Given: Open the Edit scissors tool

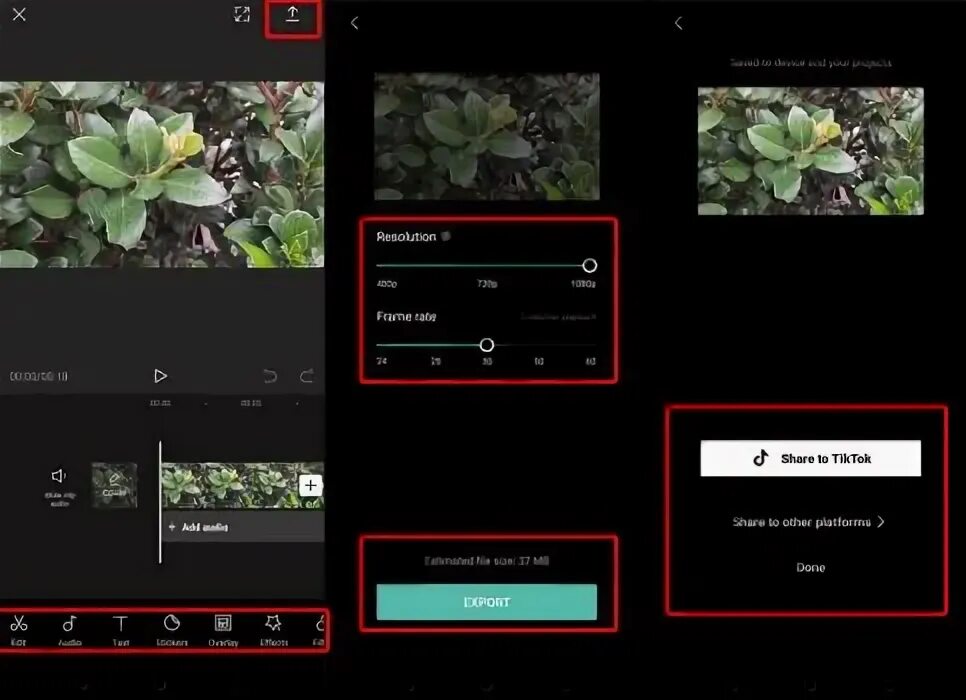Looking at the screenshot, I should pos(18,630).
